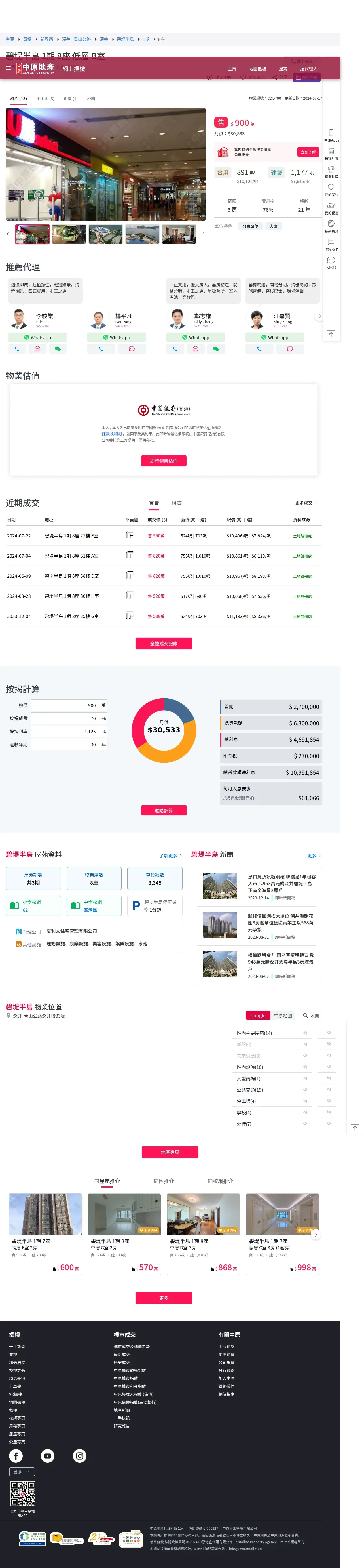This screenshot has height=1568, width=364.
Task: Open the Instagram page from the footer
Action: tap(80, 1456)
